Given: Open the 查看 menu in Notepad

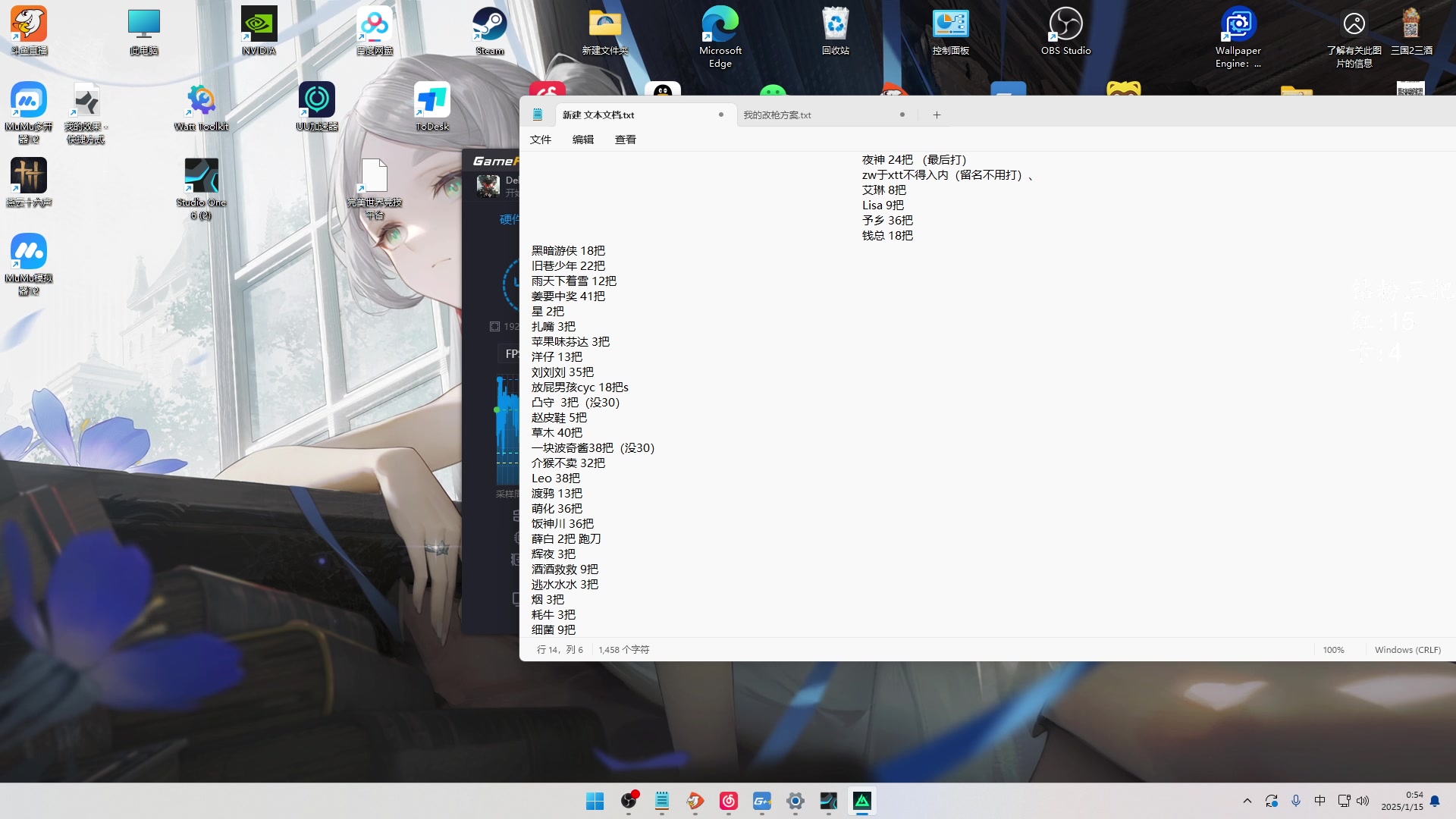Looking at the screenshot, I should (x=626, y=140).
